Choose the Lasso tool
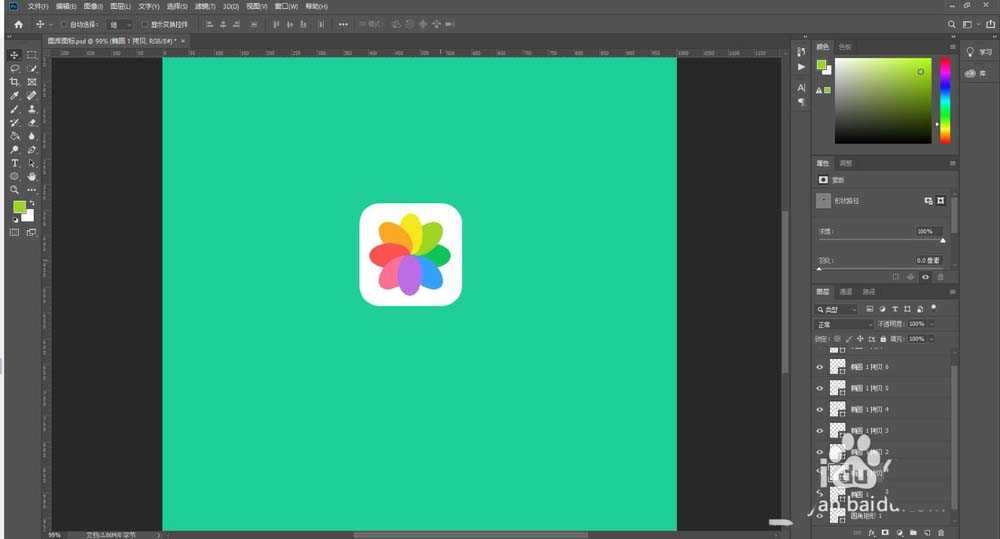Viewport: 1000px width, 539px height. tap(15, 68)
